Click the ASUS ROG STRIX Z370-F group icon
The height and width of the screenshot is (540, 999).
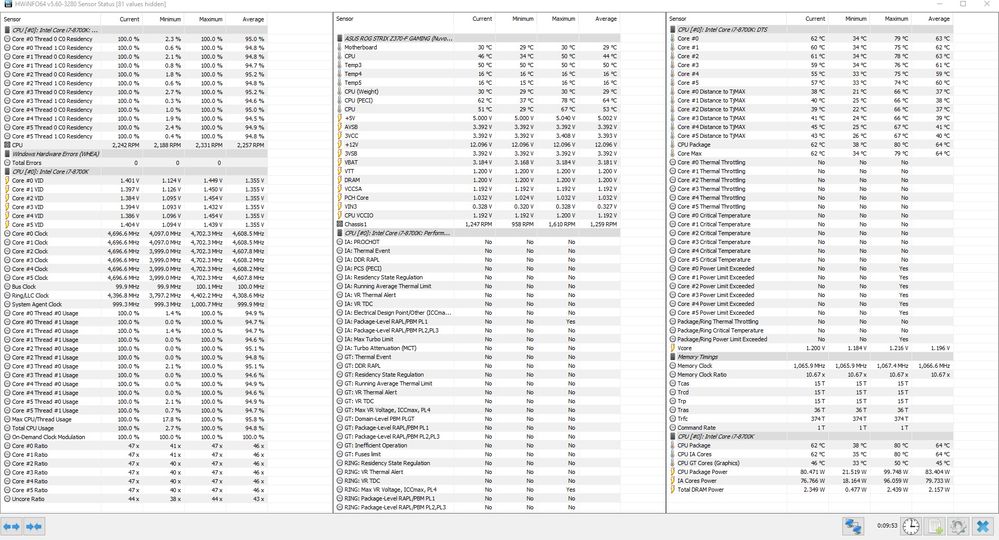340,38
